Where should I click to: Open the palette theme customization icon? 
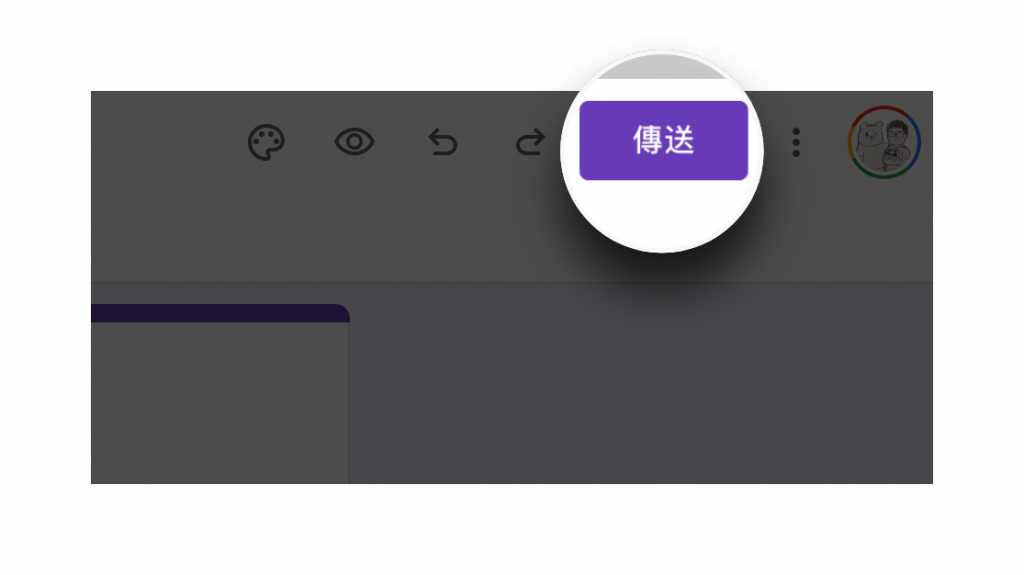pyautogui.click(x=266, y=142)
